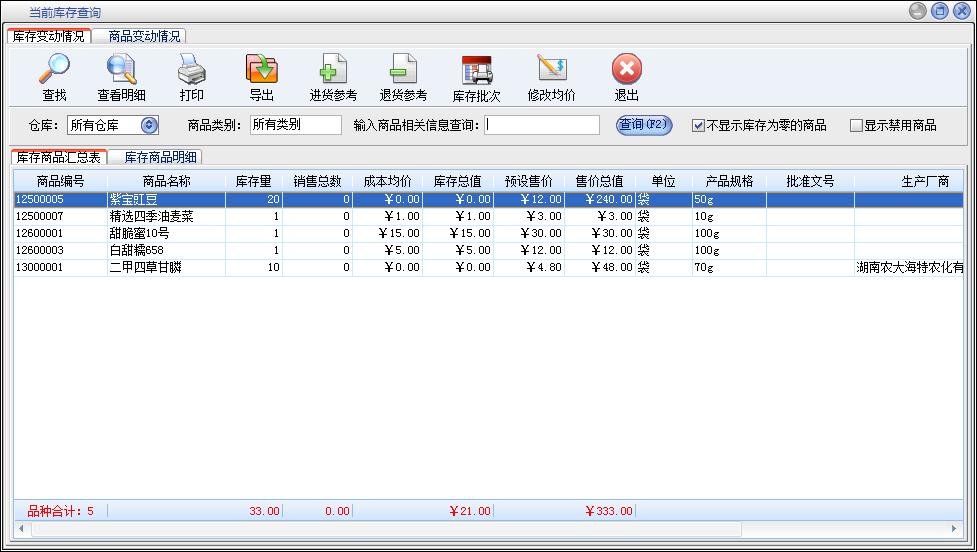Expand the 仓库 warehouse dropdown
977x552 pixels.
(x=149, y=125)
